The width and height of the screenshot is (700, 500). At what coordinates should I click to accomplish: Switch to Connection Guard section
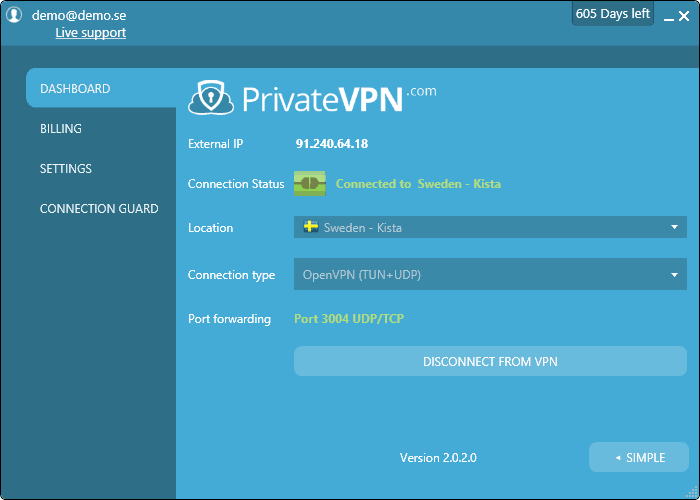click(x=99, y=209)
